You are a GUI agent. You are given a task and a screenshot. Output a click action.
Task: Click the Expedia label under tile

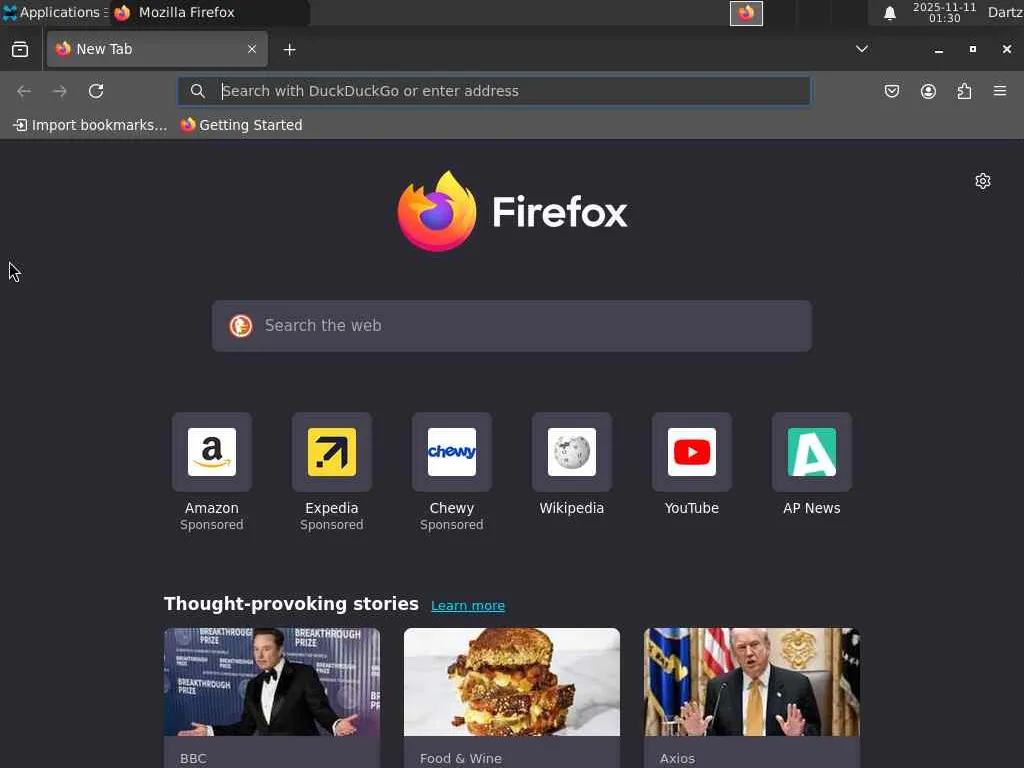(x=332, y=508)
